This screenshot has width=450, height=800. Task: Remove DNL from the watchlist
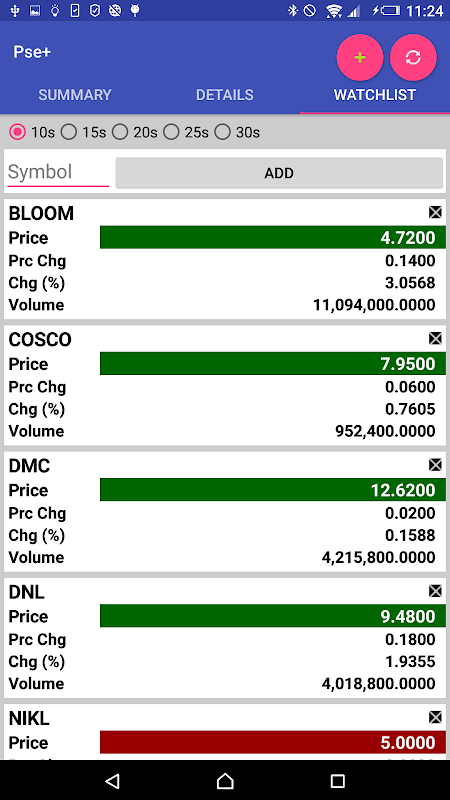tap(435, 590)
